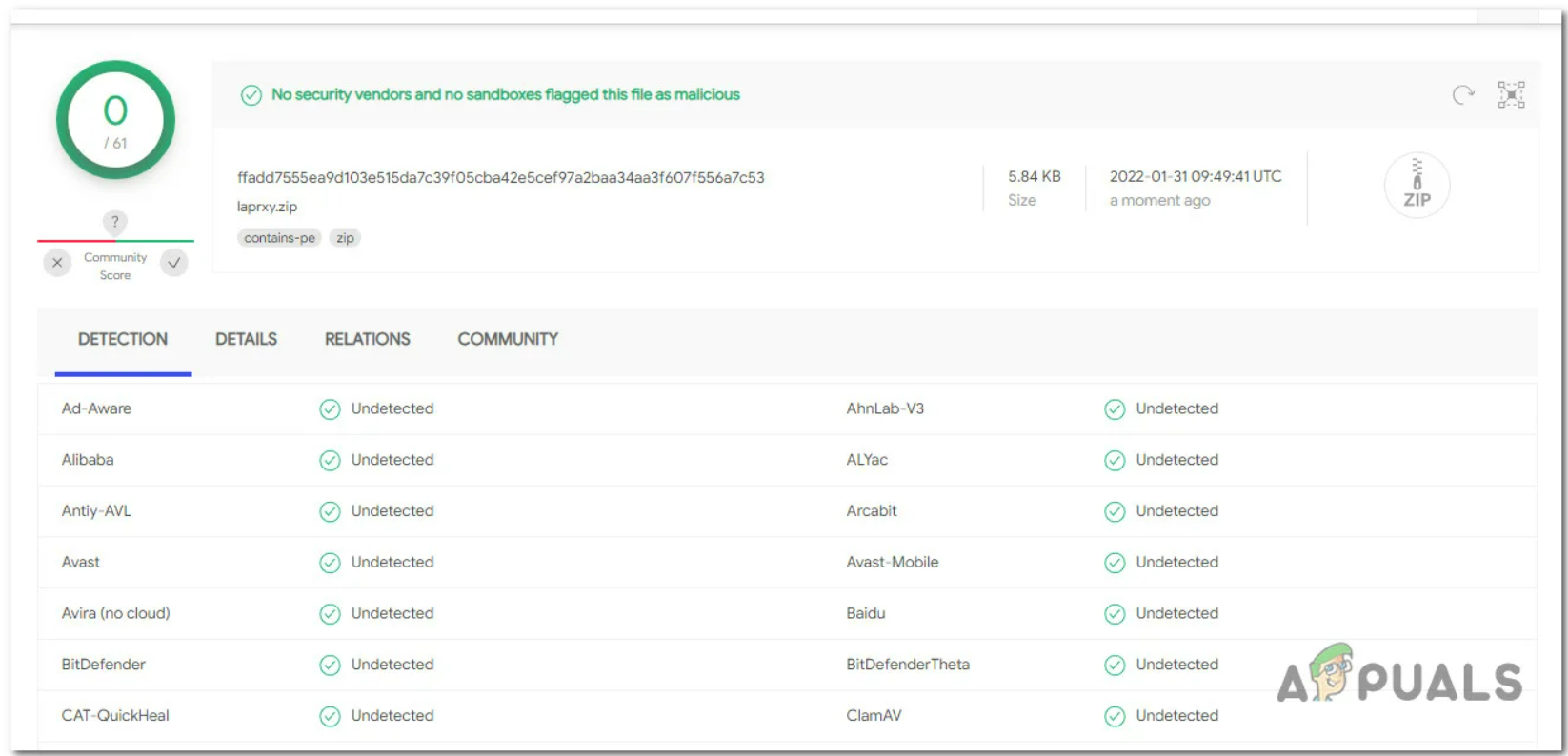Click the green checkmark beside Ad-Aware
Screen dimensions: 1568x756
(x=330, y=409)
